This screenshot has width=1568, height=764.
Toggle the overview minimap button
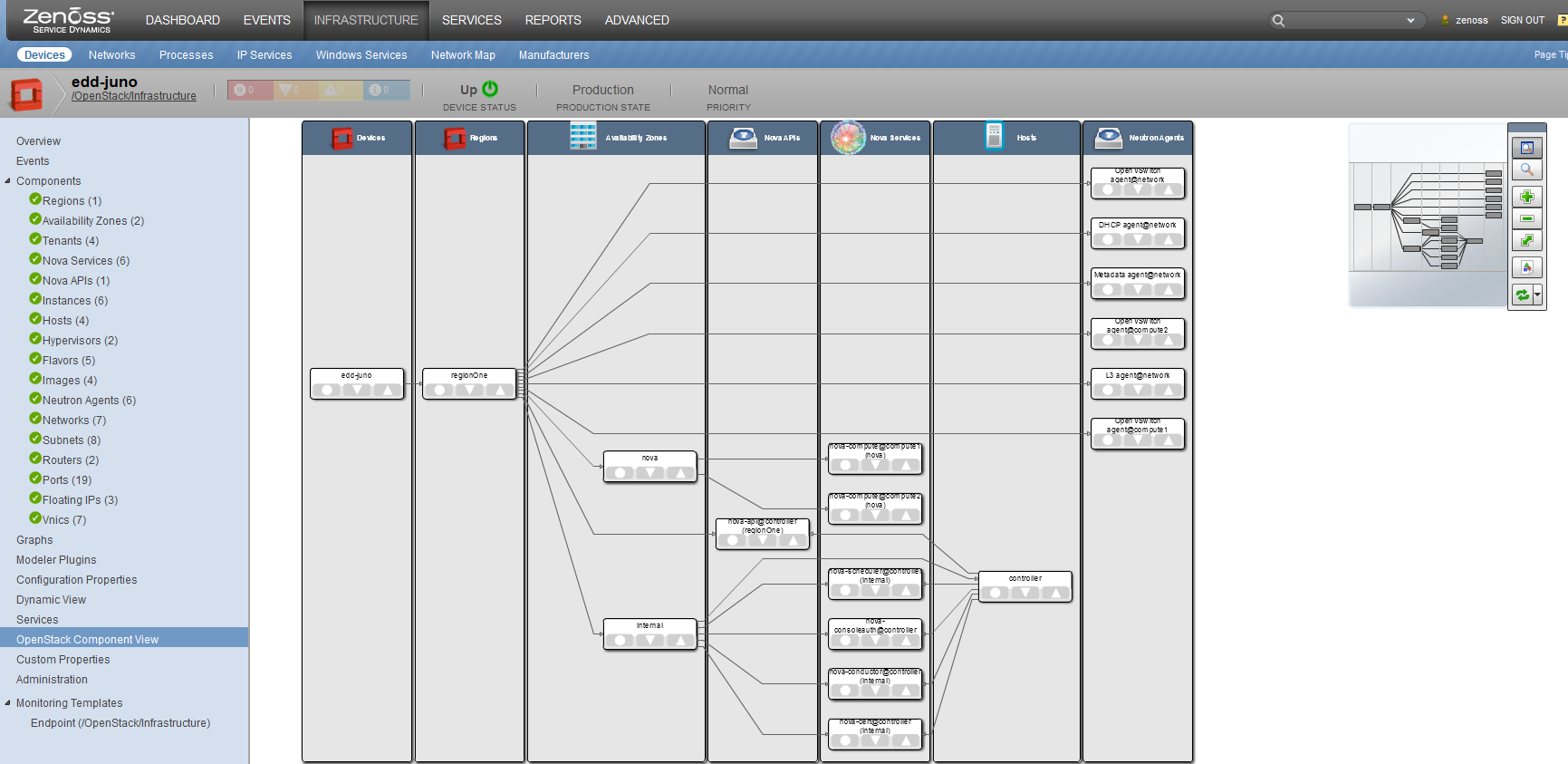click(x=1526, y=148)
